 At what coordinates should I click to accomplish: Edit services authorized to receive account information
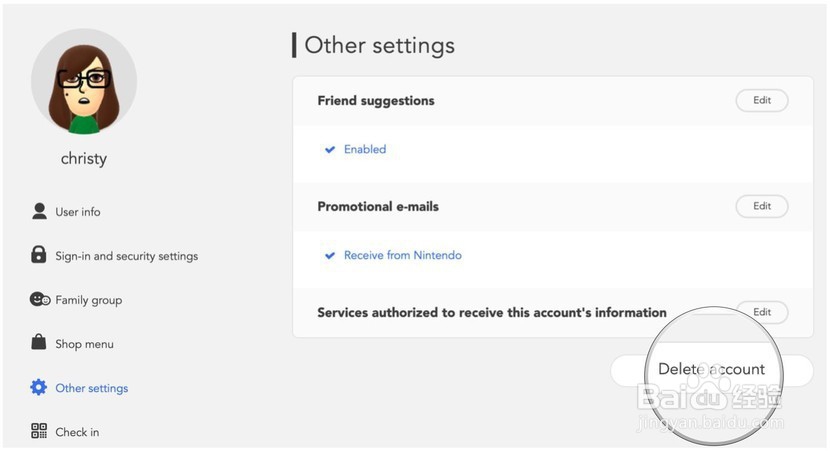(x=762, y=312)
